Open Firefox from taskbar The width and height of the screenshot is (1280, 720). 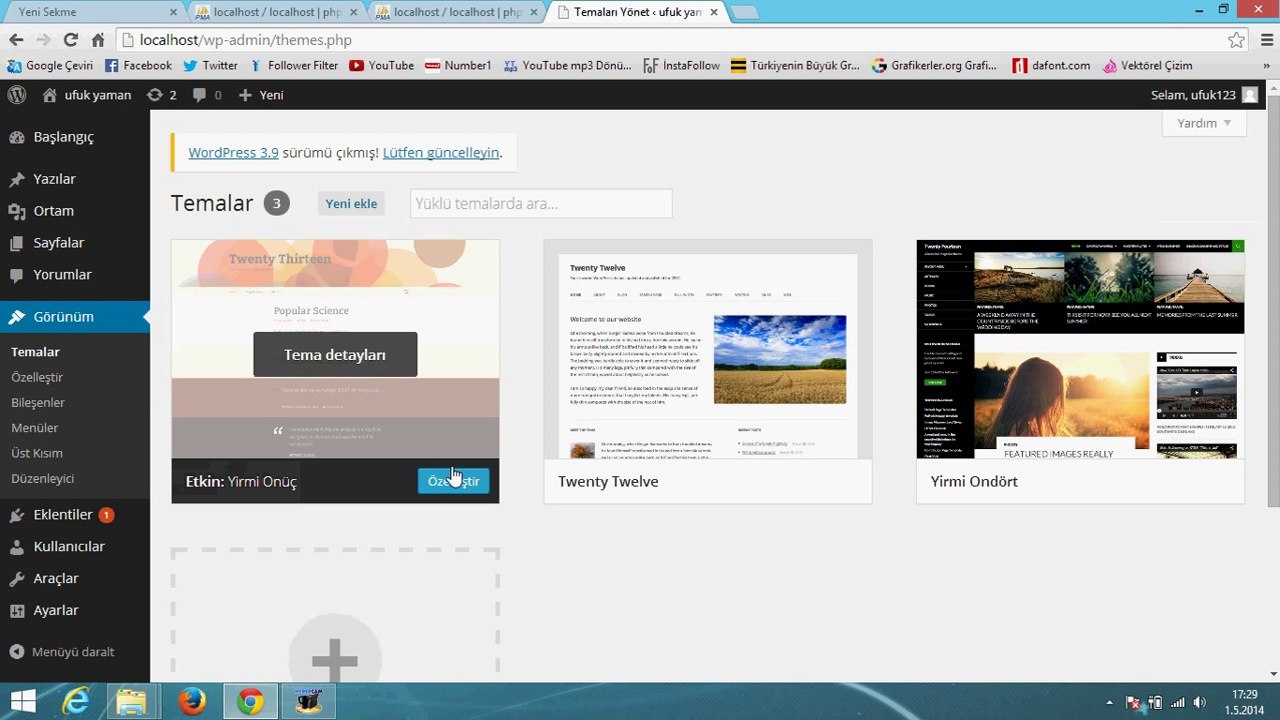click(x=191, y=702)
